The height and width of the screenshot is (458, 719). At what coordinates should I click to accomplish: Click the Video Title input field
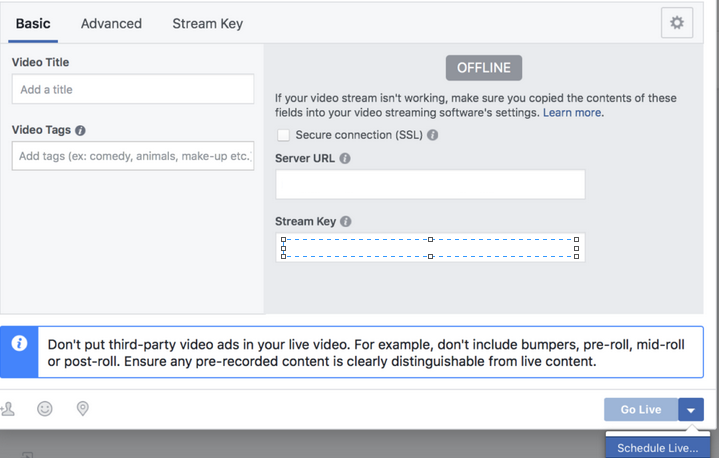[x=133, y=89]
